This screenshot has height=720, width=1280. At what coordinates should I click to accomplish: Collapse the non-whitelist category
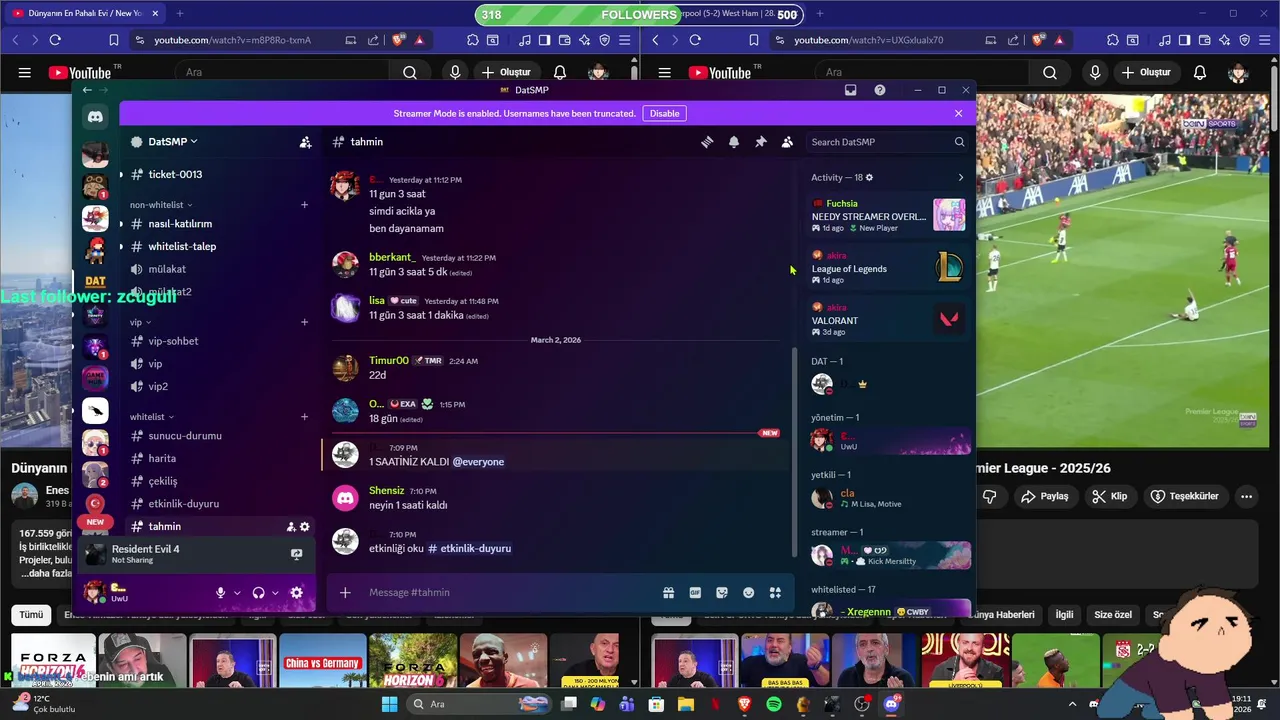[x=160, y=205]
